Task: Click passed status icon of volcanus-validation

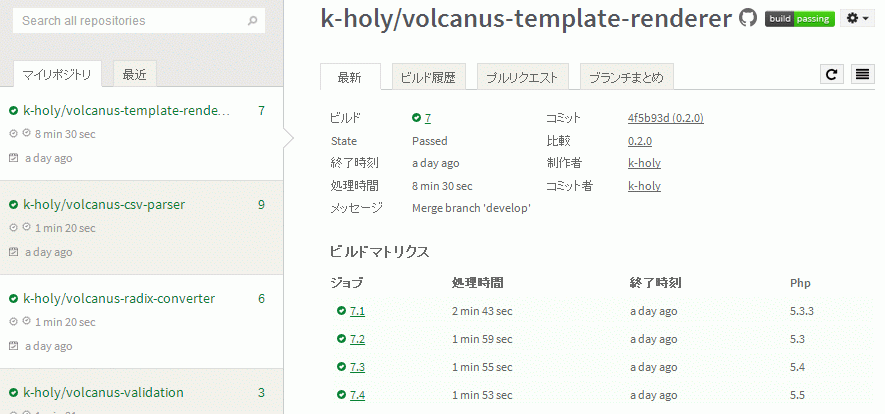Action: pos(14,393)
